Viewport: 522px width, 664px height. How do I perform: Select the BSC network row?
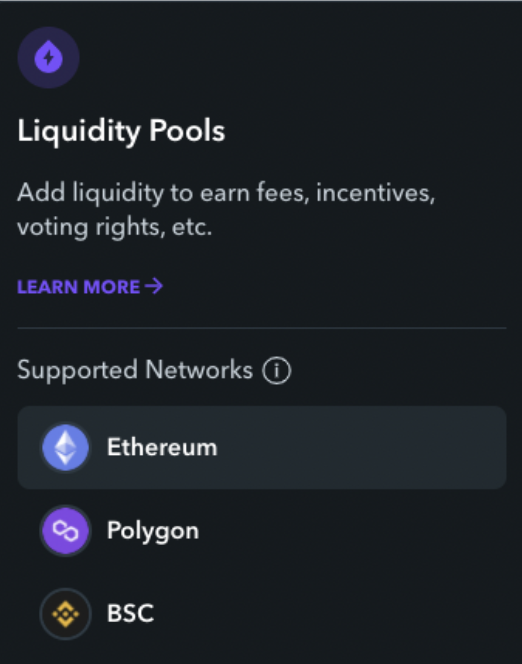[262, 613]
